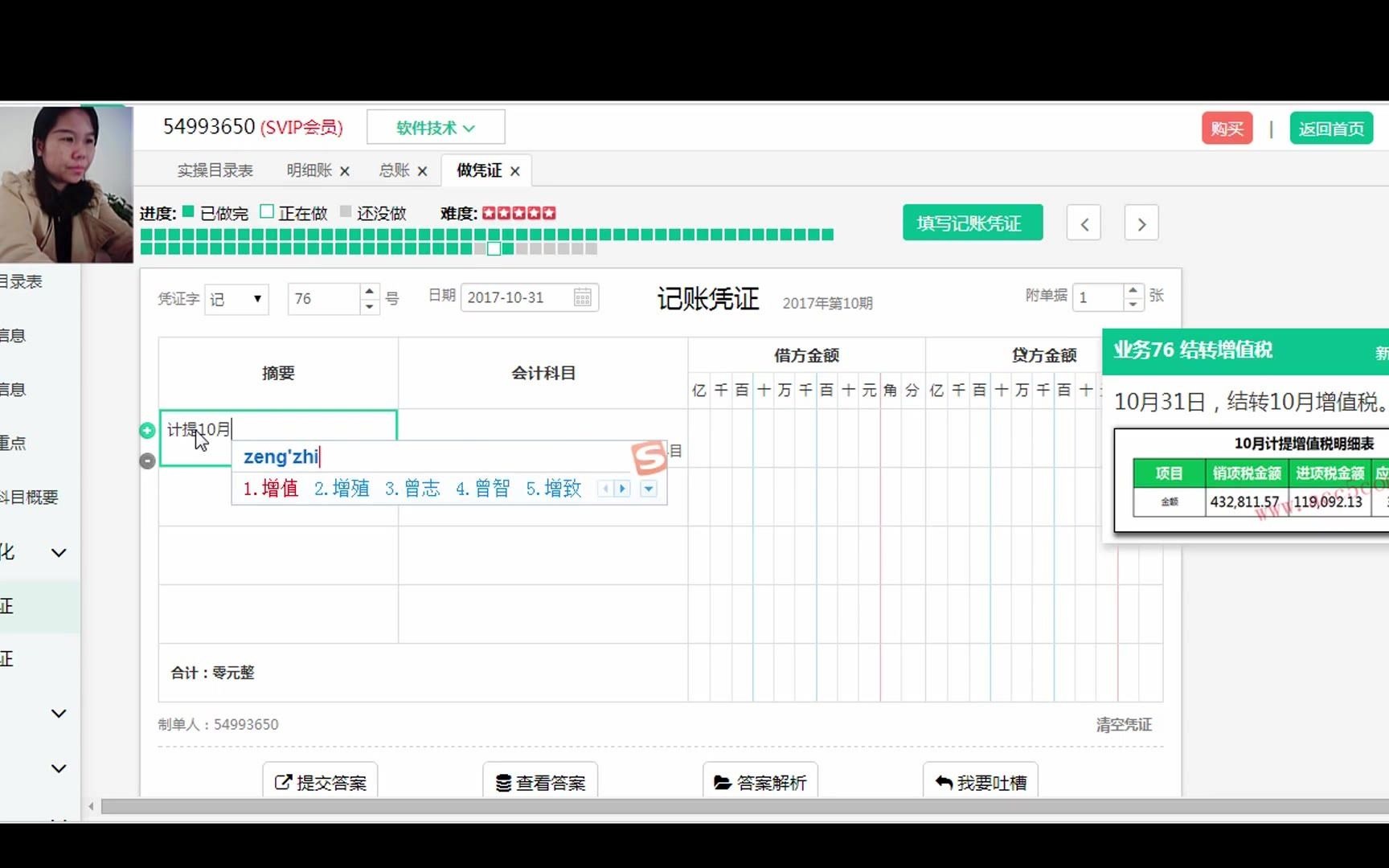Viewport: 1389px width, 868px height.
Task: Open the 软件技术 dropdown at the top
Action: (436, 127)
